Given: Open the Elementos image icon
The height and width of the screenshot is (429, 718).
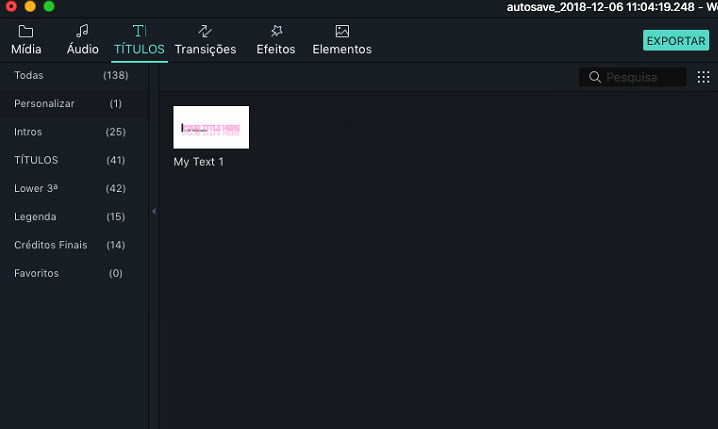Looking at the screenshot, I should pos(342,31).
